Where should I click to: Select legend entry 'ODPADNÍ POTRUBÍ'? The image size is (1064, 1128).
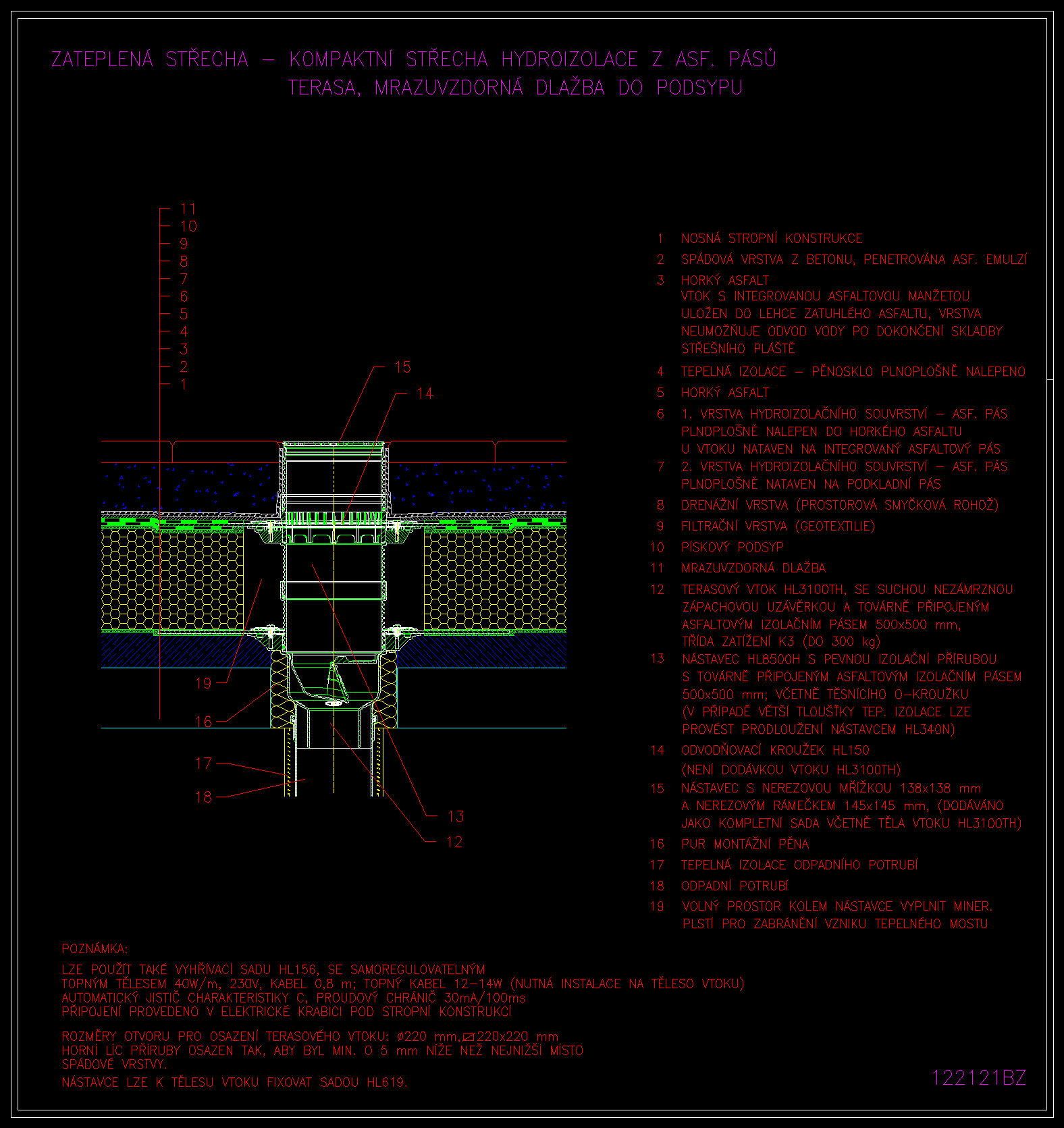(x=735, y=886)
